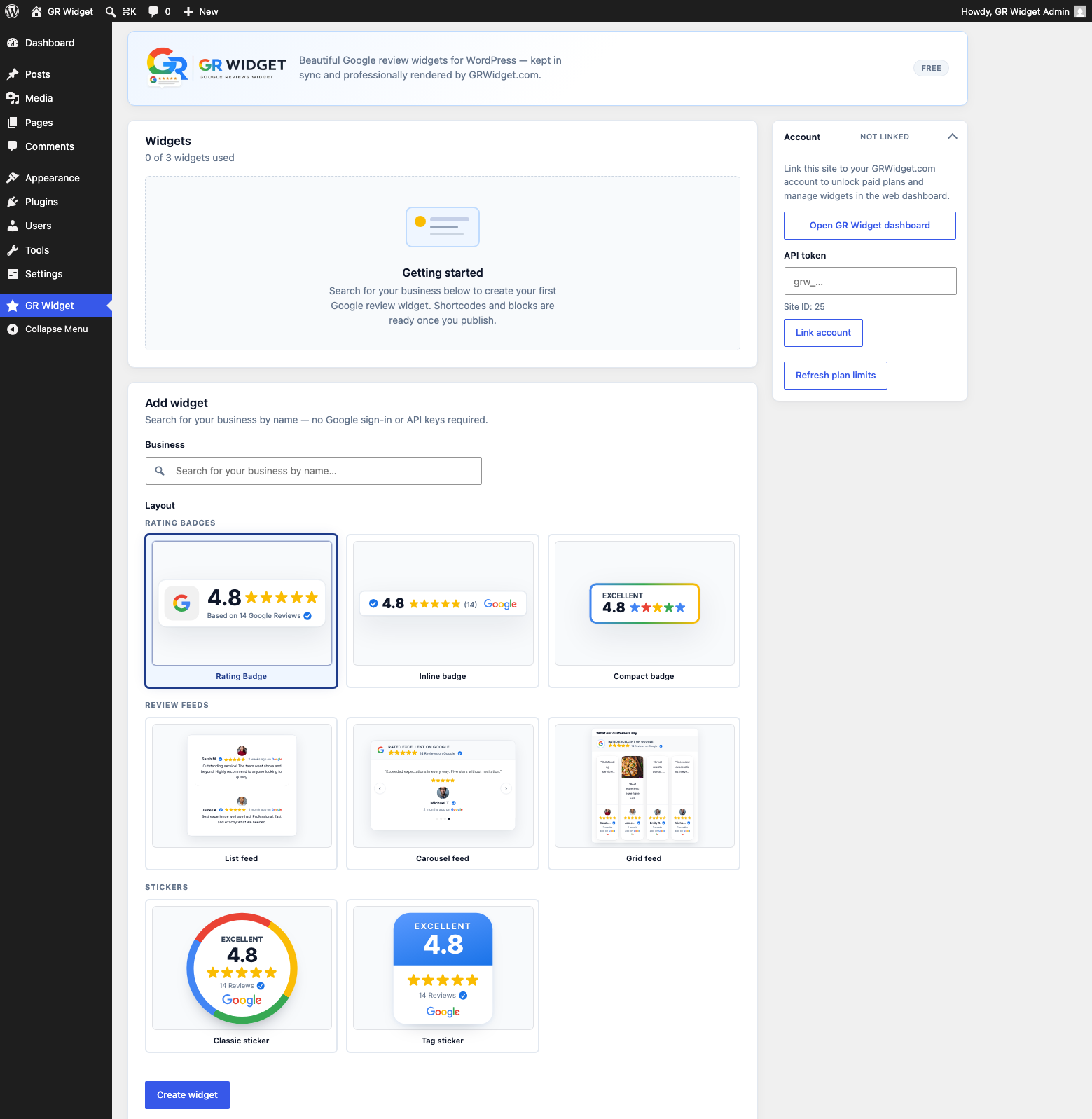
Task: Click the magnifier icon in business search field
Action: [x=160, y=471]
